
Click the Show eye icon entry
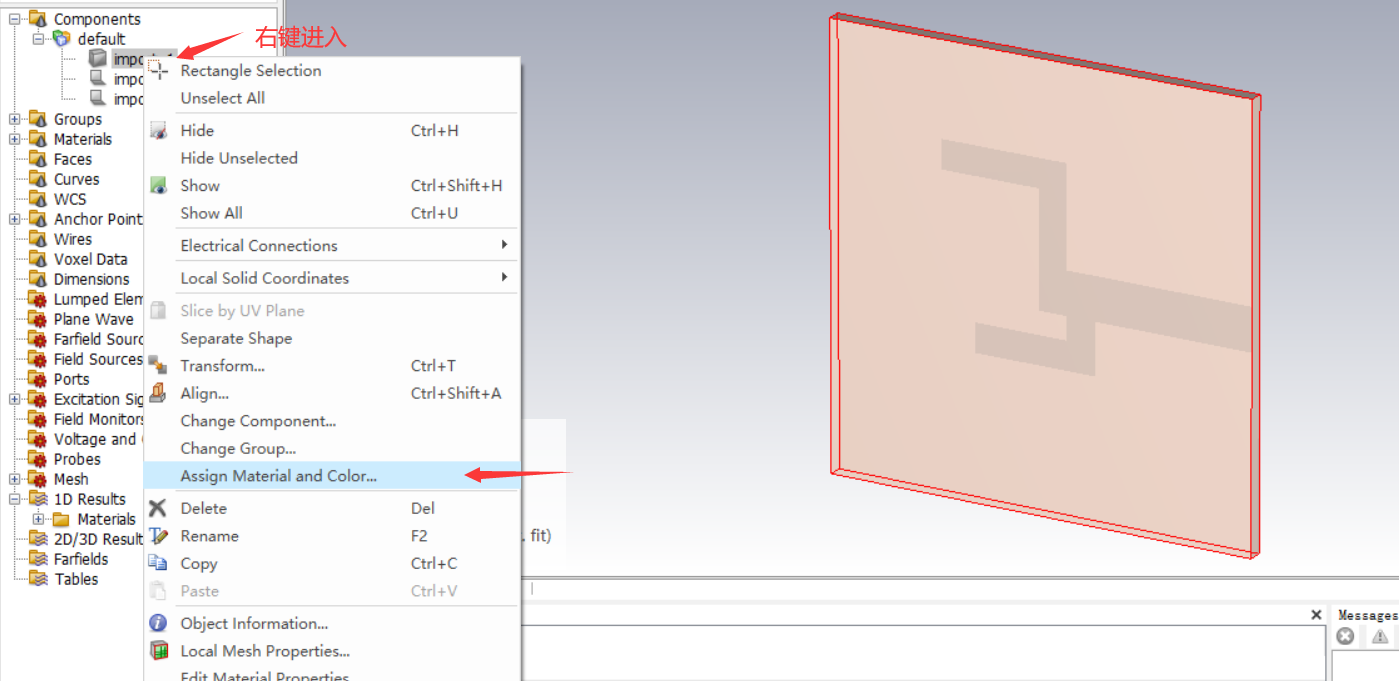pos(158,186)
